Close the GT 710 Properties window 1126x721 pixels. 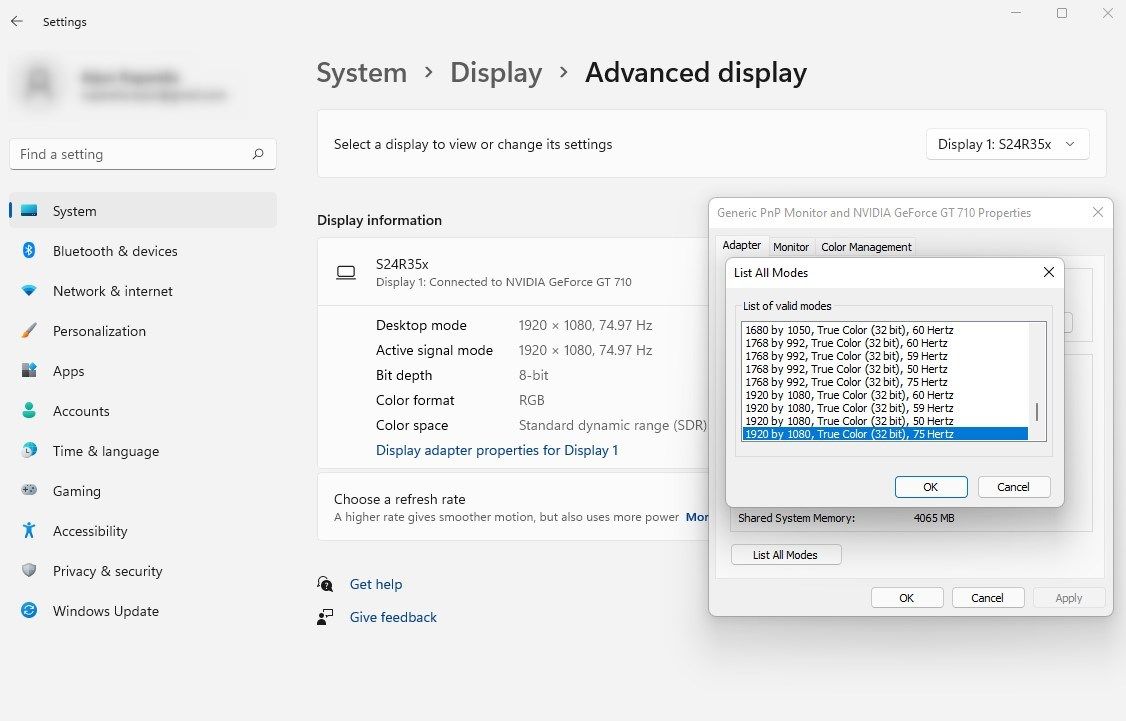point(1097,213)
